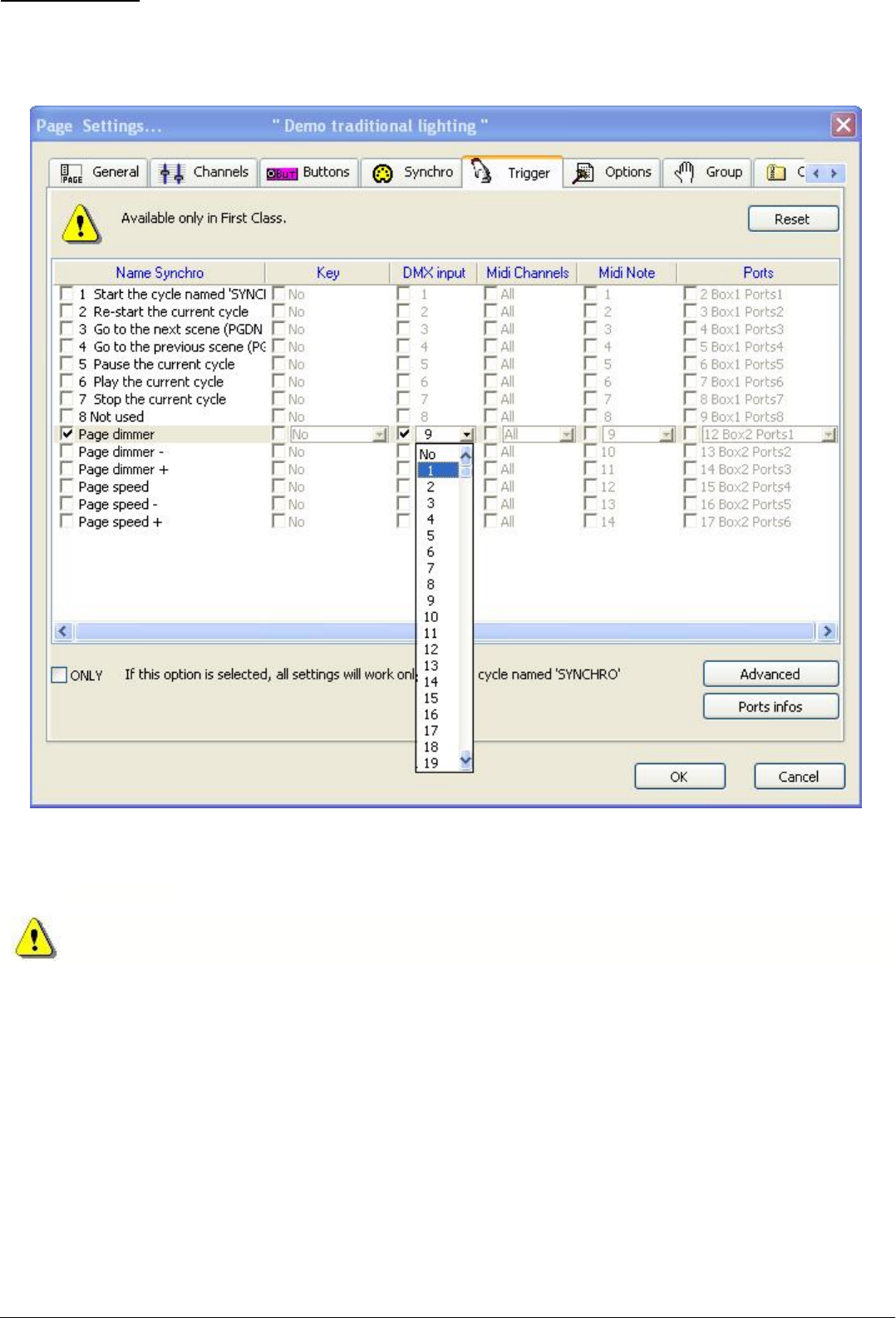Click the Reset button
896x1318 pixels.
pos(793,219)
